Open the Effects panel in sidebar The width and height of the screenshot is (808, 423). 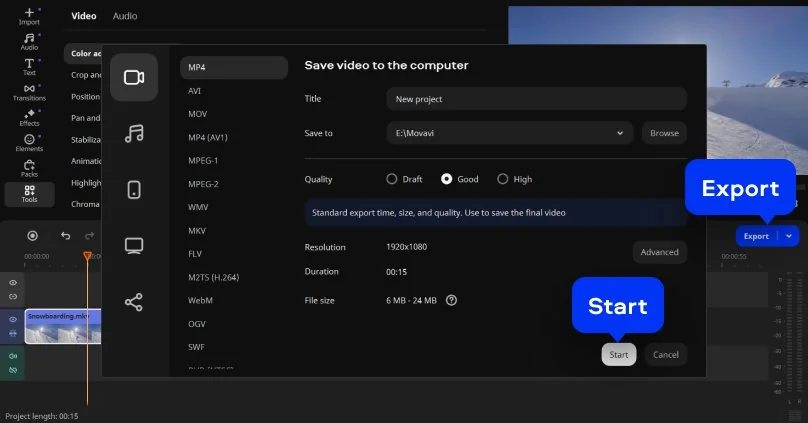[29, 117]
